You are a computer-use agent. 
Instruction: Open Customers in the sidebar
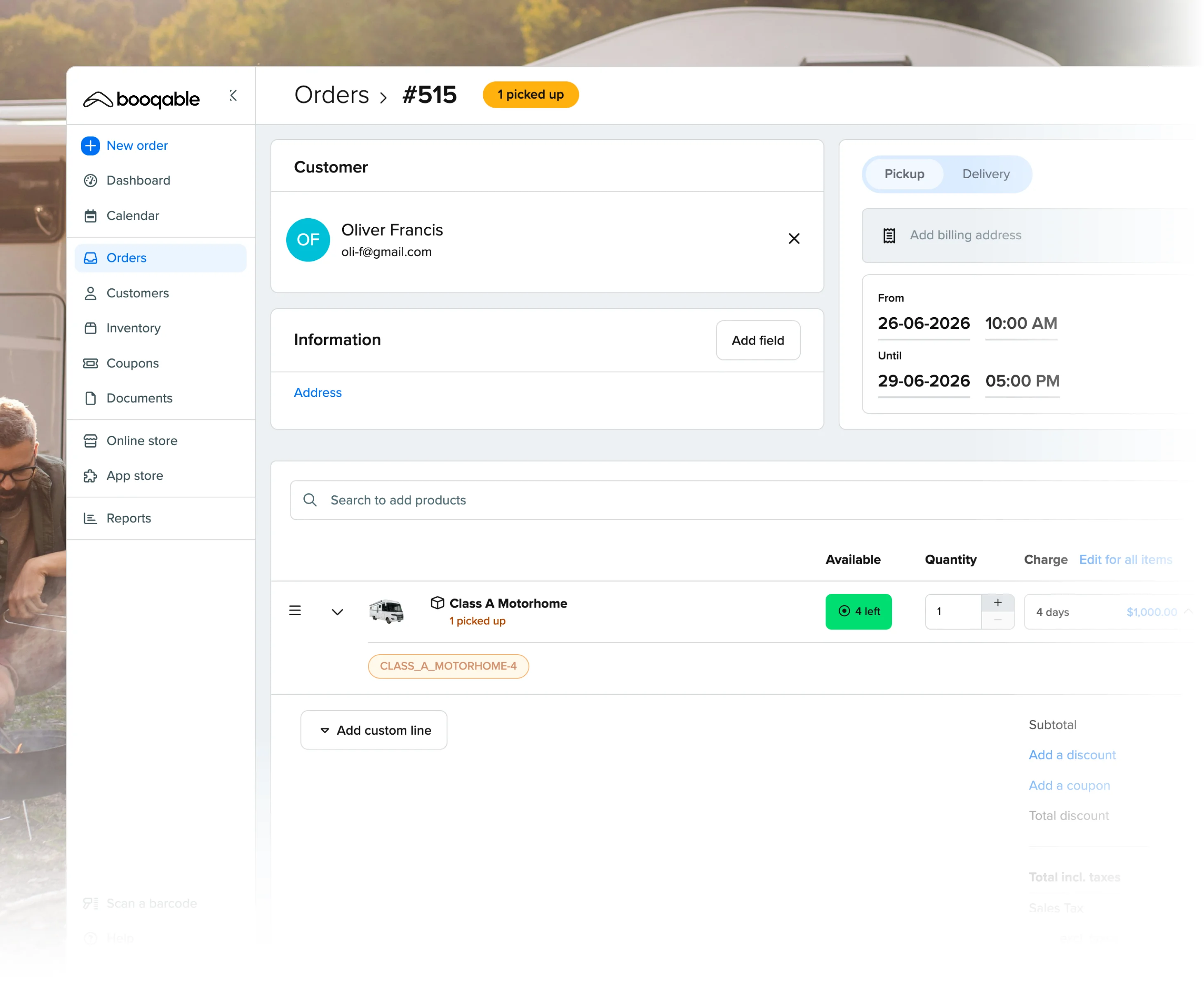click(x=137, y=294)
